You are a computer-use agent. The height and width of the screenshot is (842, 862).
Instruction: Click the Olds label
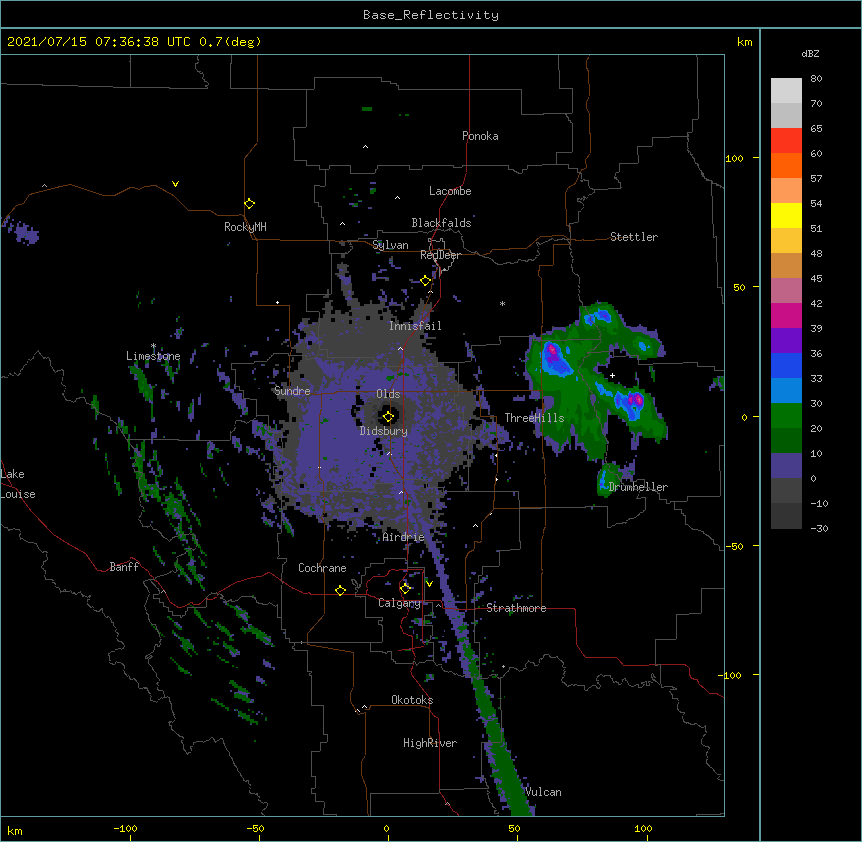(x=388, y=394)
